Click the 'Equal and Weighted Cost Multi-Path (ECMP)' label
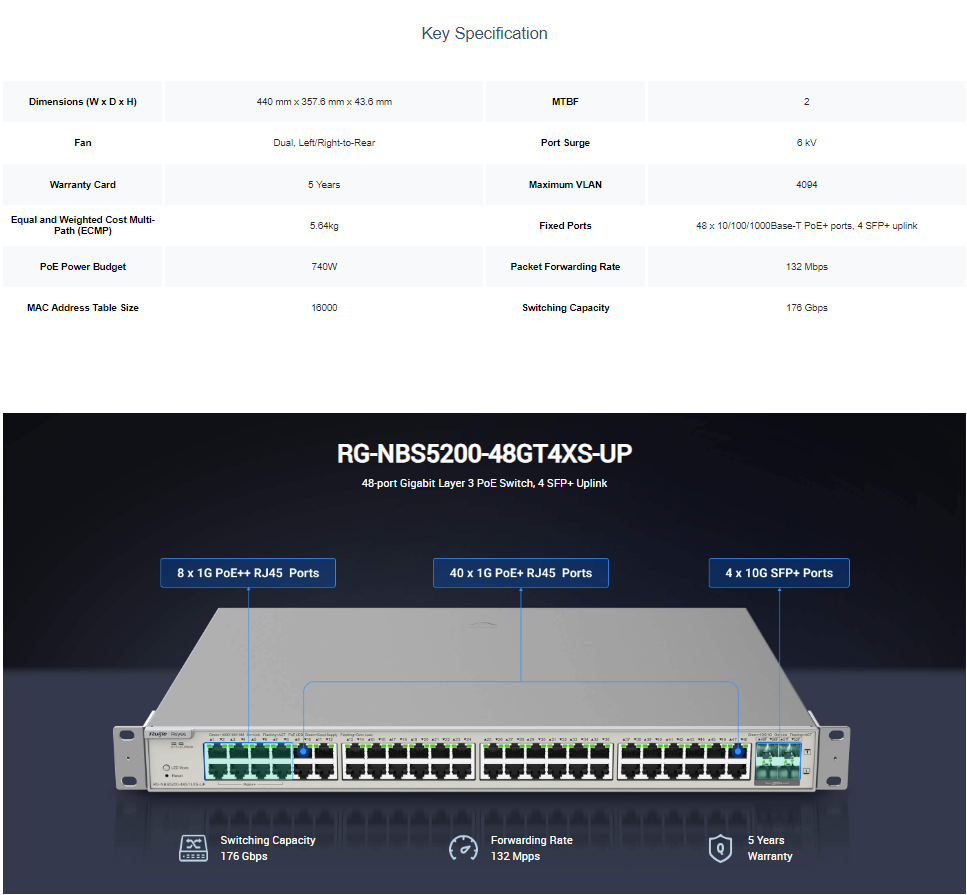967x895 pixels. pyautogui.click(x=83, y=225)
